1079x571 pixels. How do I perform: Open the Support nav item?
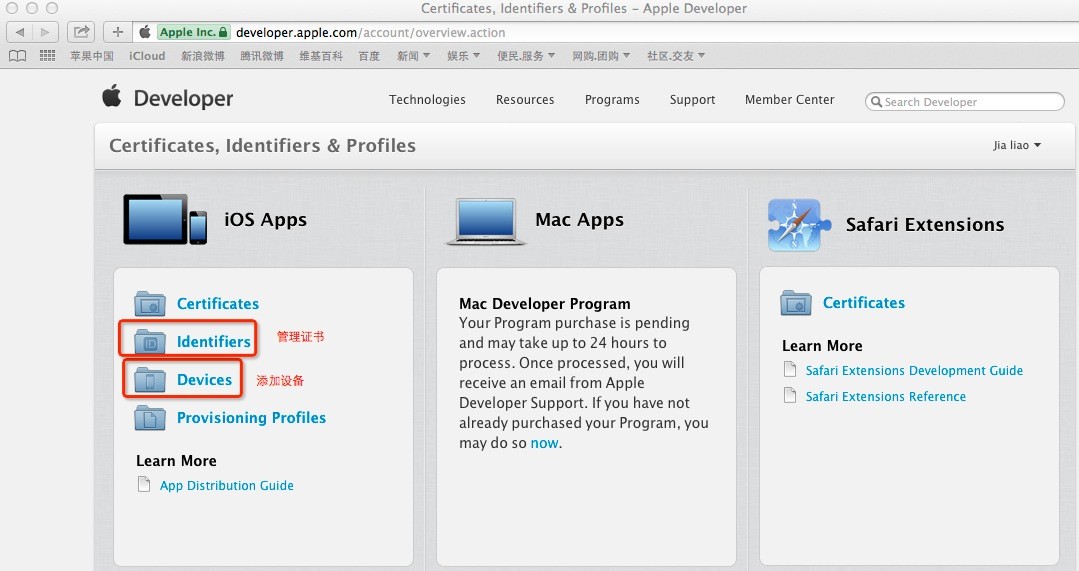click(692, 100)
